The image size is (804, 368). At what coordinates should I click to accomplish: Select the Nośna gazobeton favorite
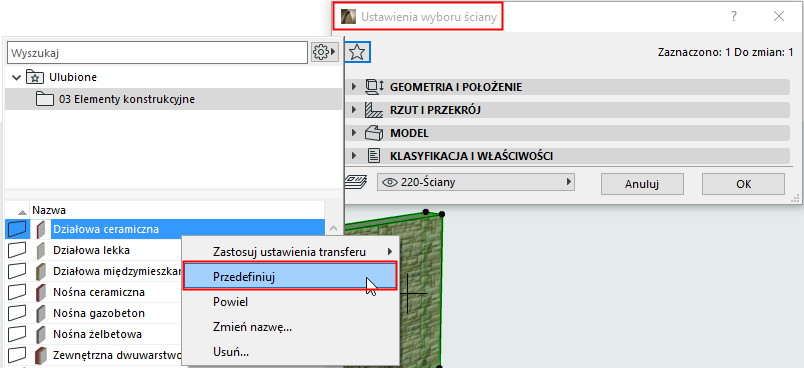tap(98, 313)
